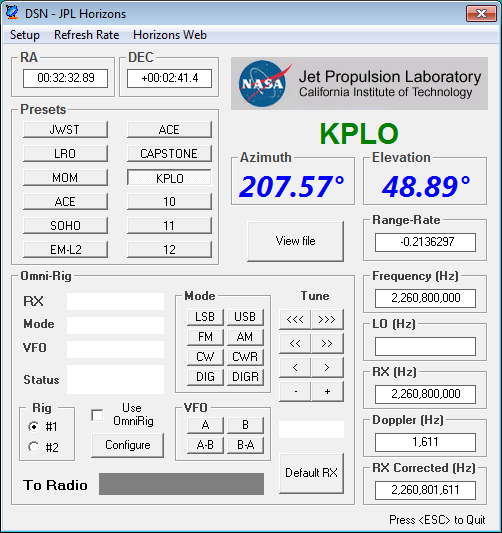The width and height of the screenshot is (502, 533).
Task: Click the RX (Hz) field
Action: pyautogui.click(x=426, y=394)
